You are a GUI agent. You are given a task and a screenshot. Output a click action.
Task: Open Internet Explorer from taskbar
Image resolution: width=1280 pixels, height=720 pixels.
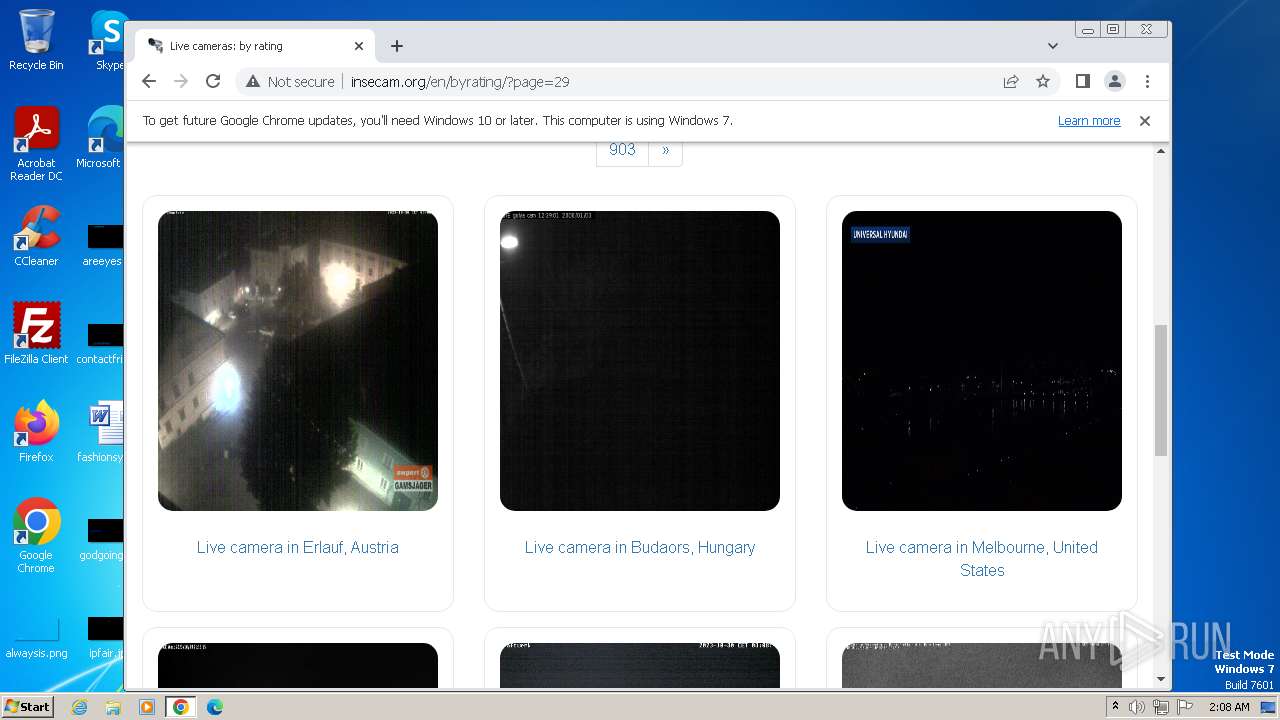(80, 707)
